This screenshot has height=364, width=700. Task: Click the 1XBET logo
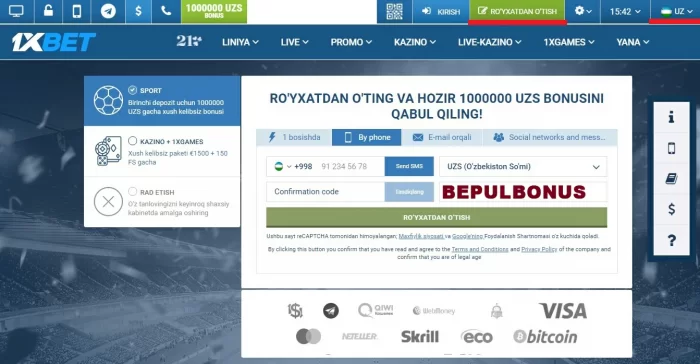pos(54,42)
